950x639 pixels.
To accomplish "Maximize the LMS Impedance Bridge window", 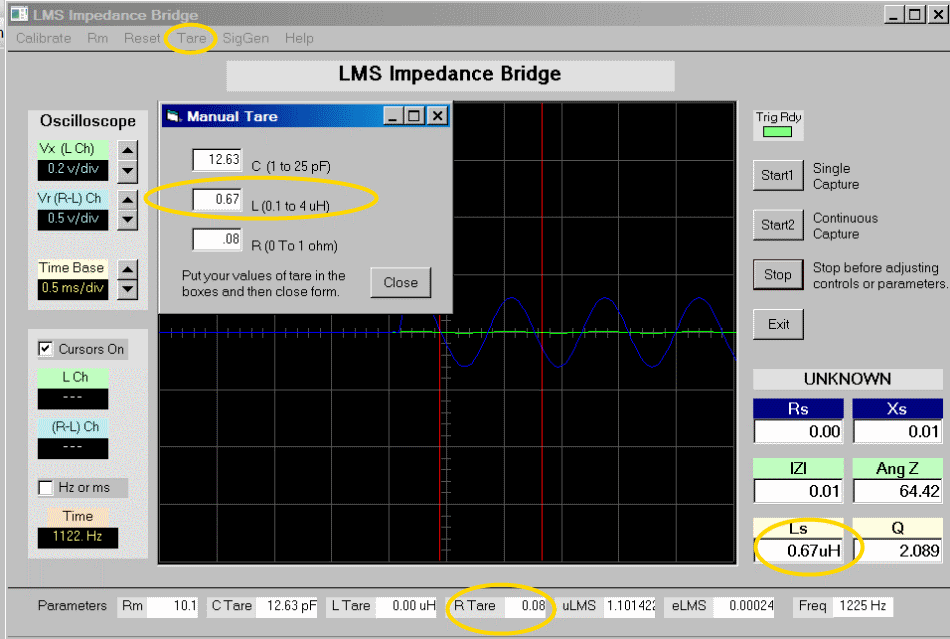I will [915, 15].
